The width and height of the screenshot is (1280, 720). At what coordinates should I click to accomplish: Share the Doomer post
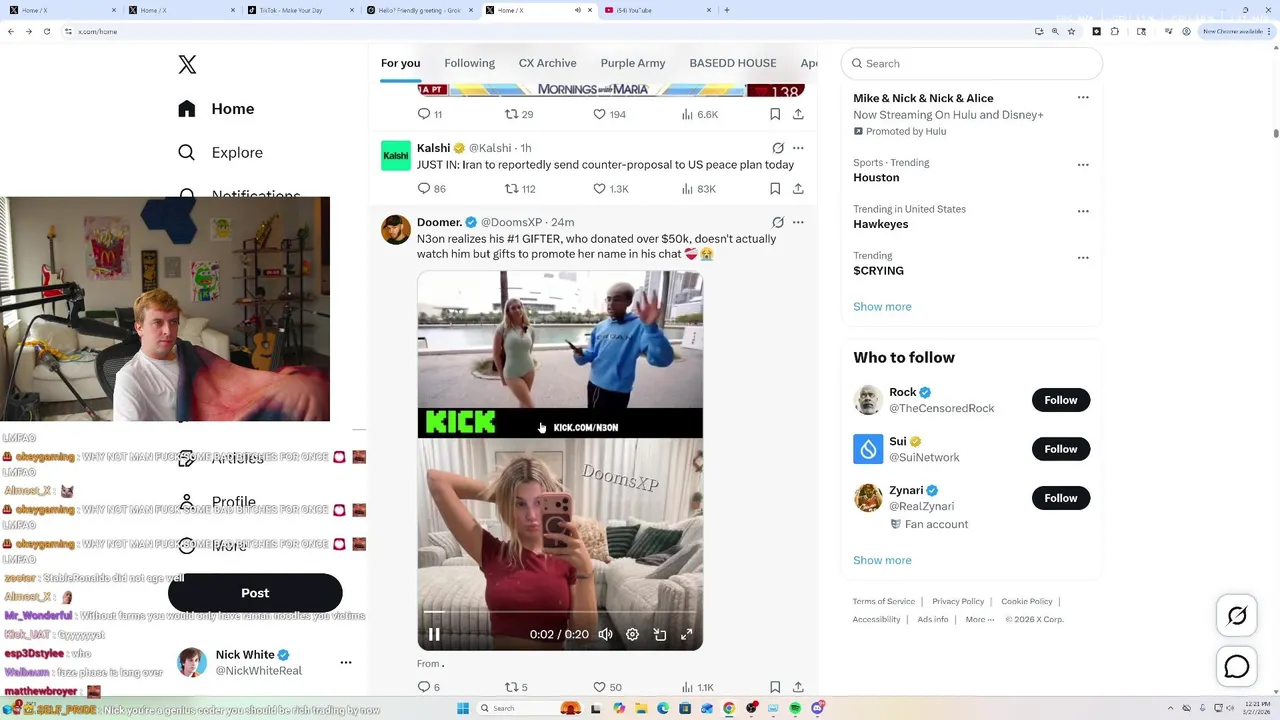(x=798, y=687)
